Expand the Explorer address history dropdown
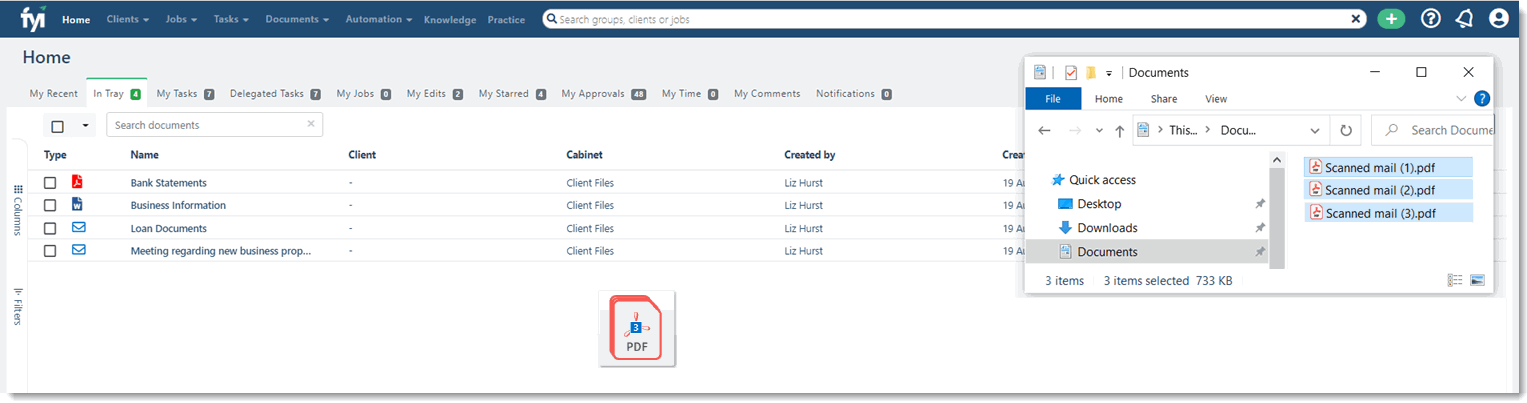1527x403 pixels. pyautogui.click(x=1314, y=130)
